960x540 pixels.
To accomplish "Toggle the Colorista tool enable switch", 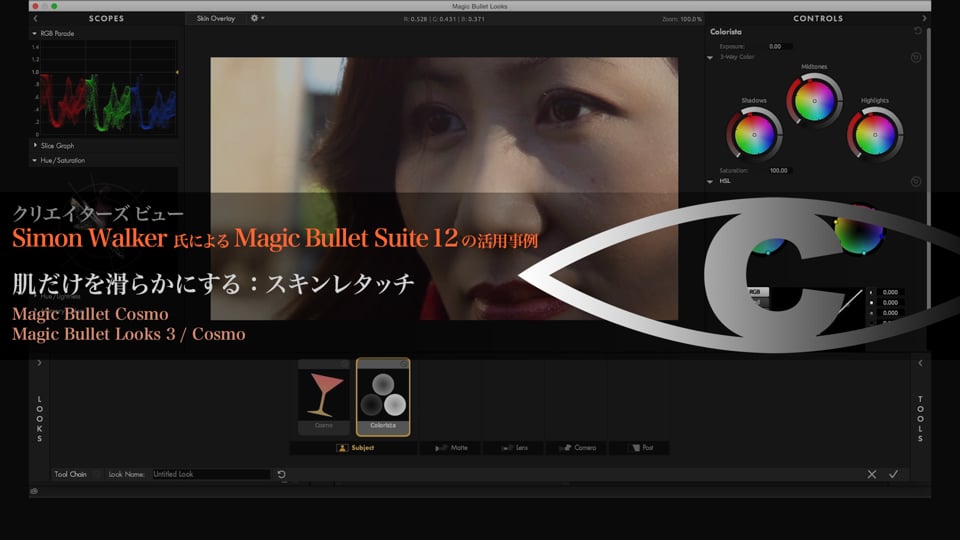I will pos(403,364).
